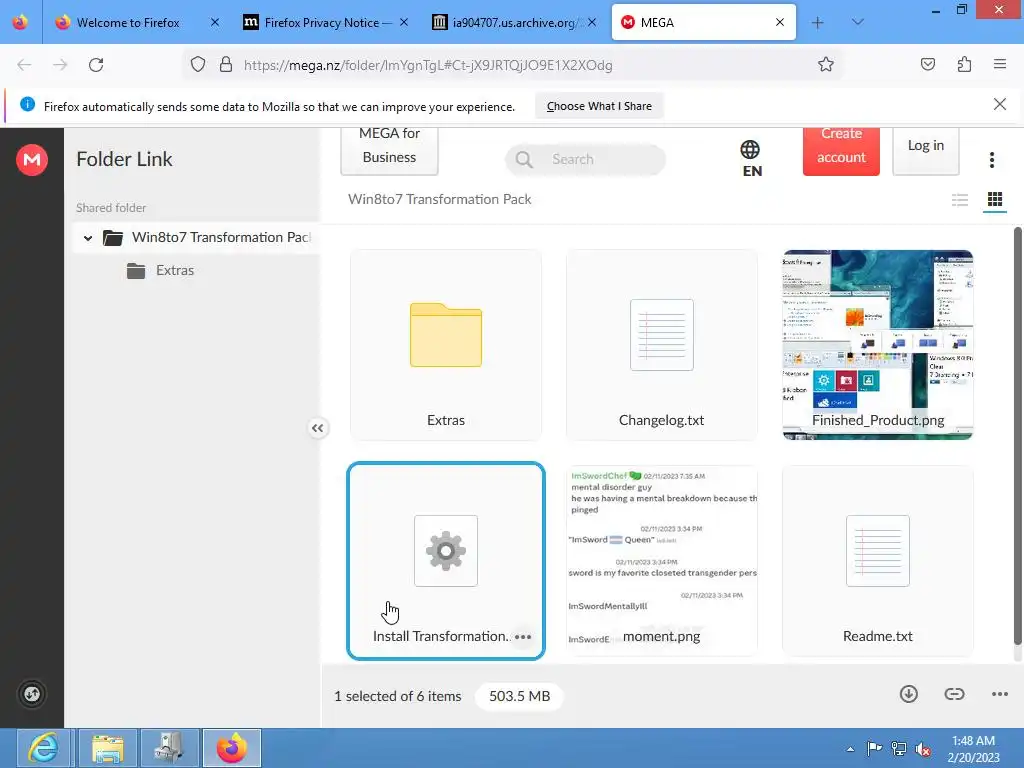The width and height of the screenshot is (1024, 768).
Task: Open a new tab with plus button
Action: tap(818, 23)
